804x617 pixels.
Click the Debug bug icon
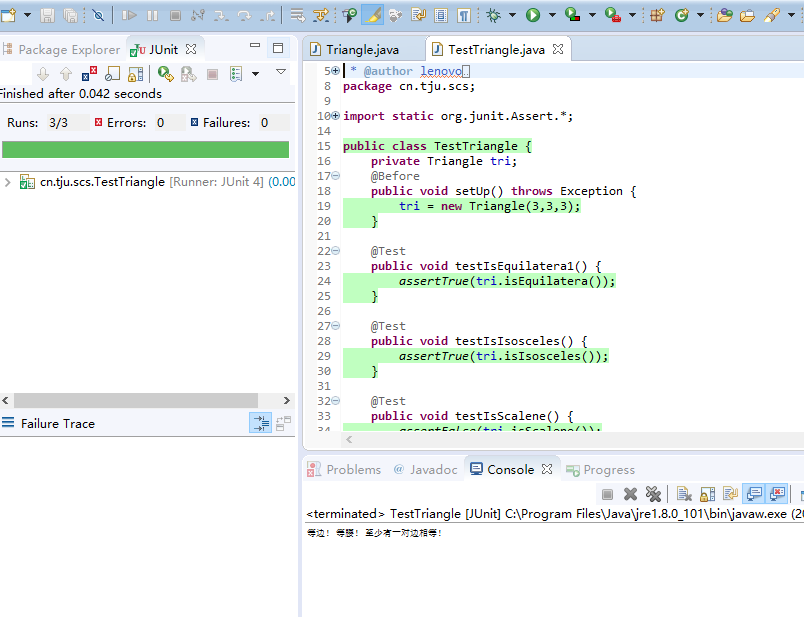coord(494,15)
